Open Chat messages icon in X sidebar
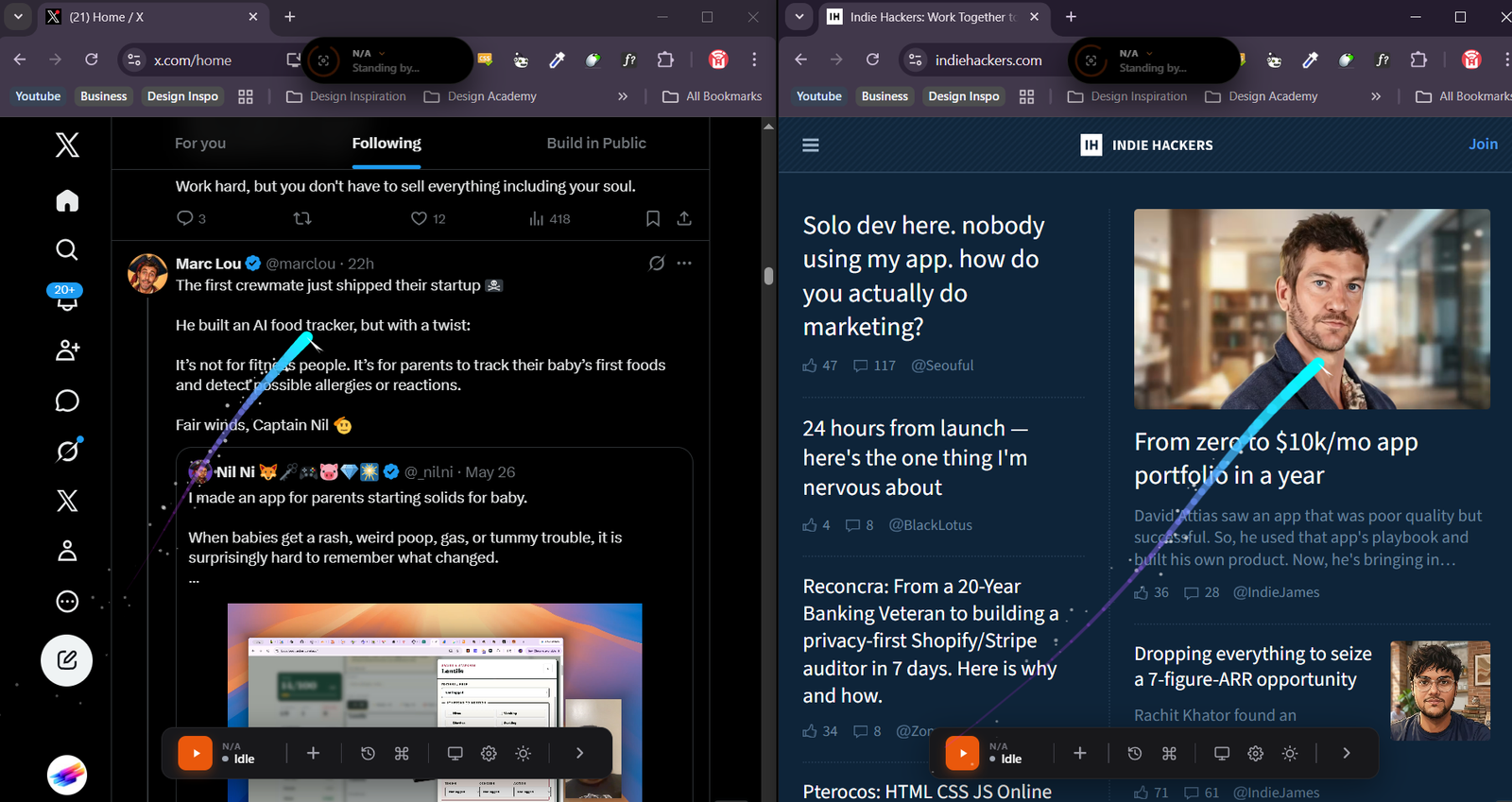The width and height of the screenshot is (1512, 802). click(x=67, y=401)
